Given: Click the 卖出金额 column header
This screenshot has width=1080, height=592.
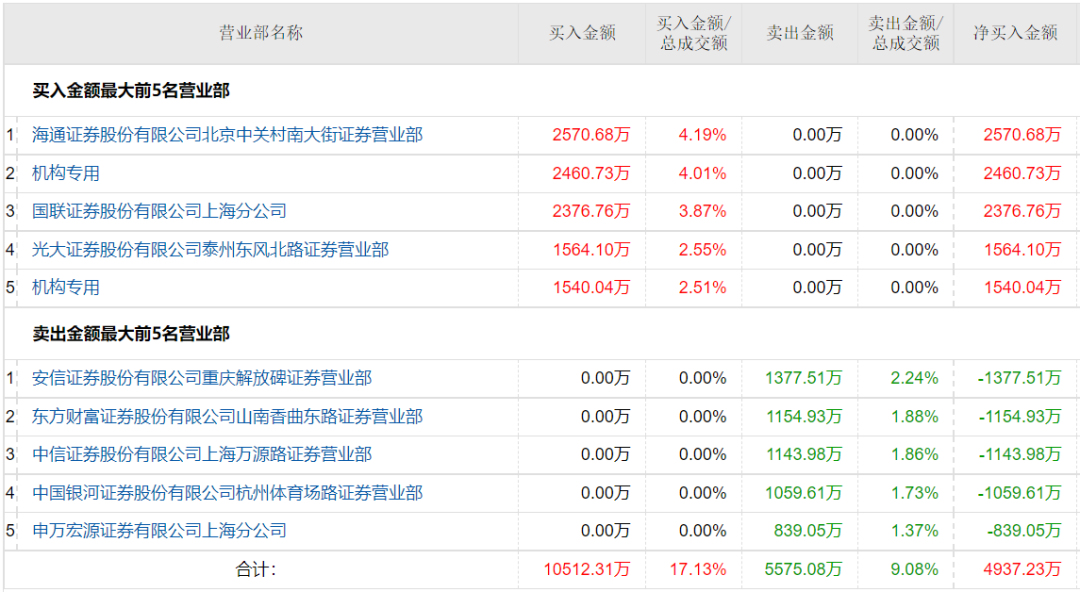Looking at the screenshot, I should pyautogui.click(x=800, y=33).
